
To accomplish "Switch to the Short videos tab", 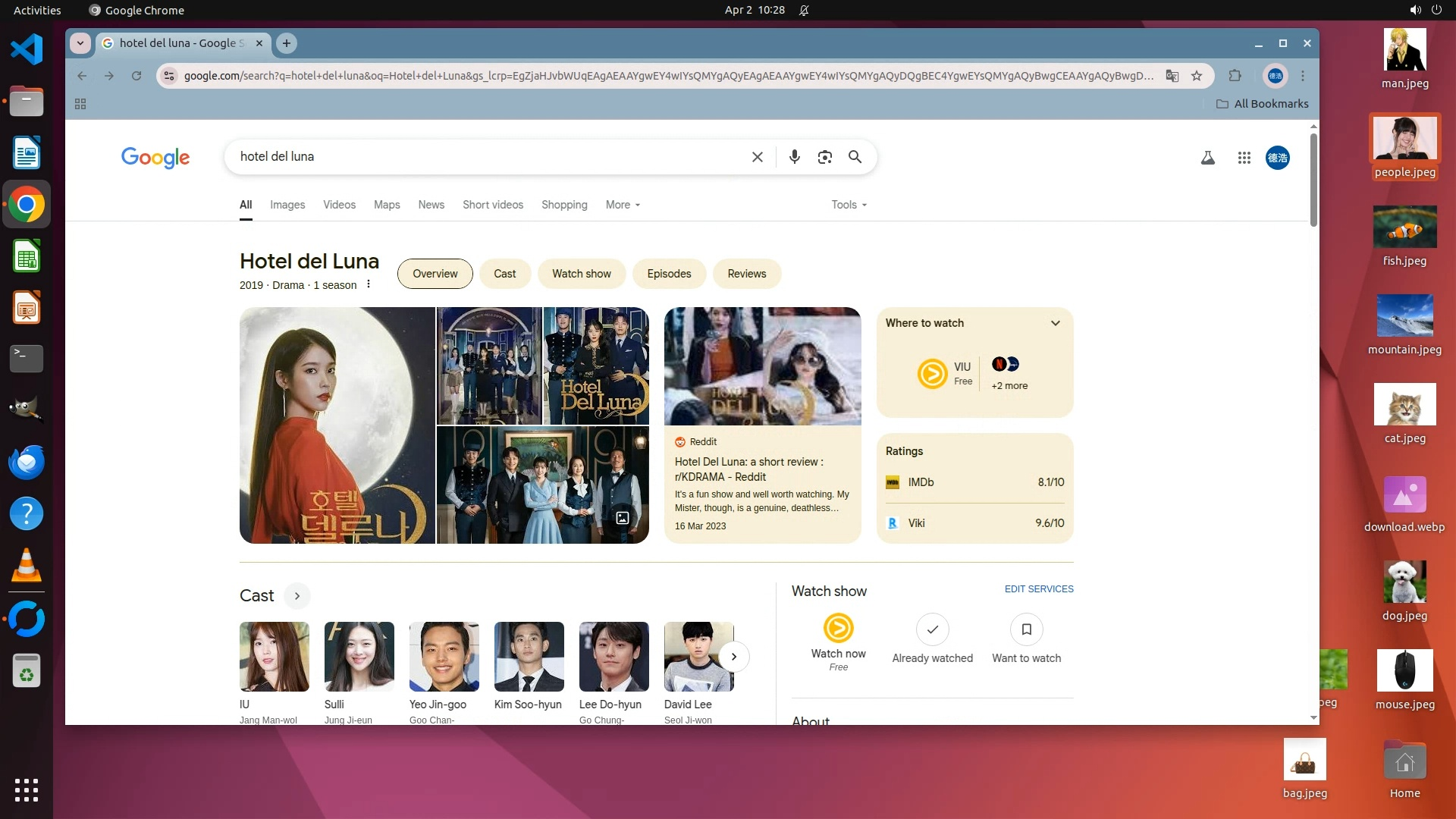I will point(493,205).
